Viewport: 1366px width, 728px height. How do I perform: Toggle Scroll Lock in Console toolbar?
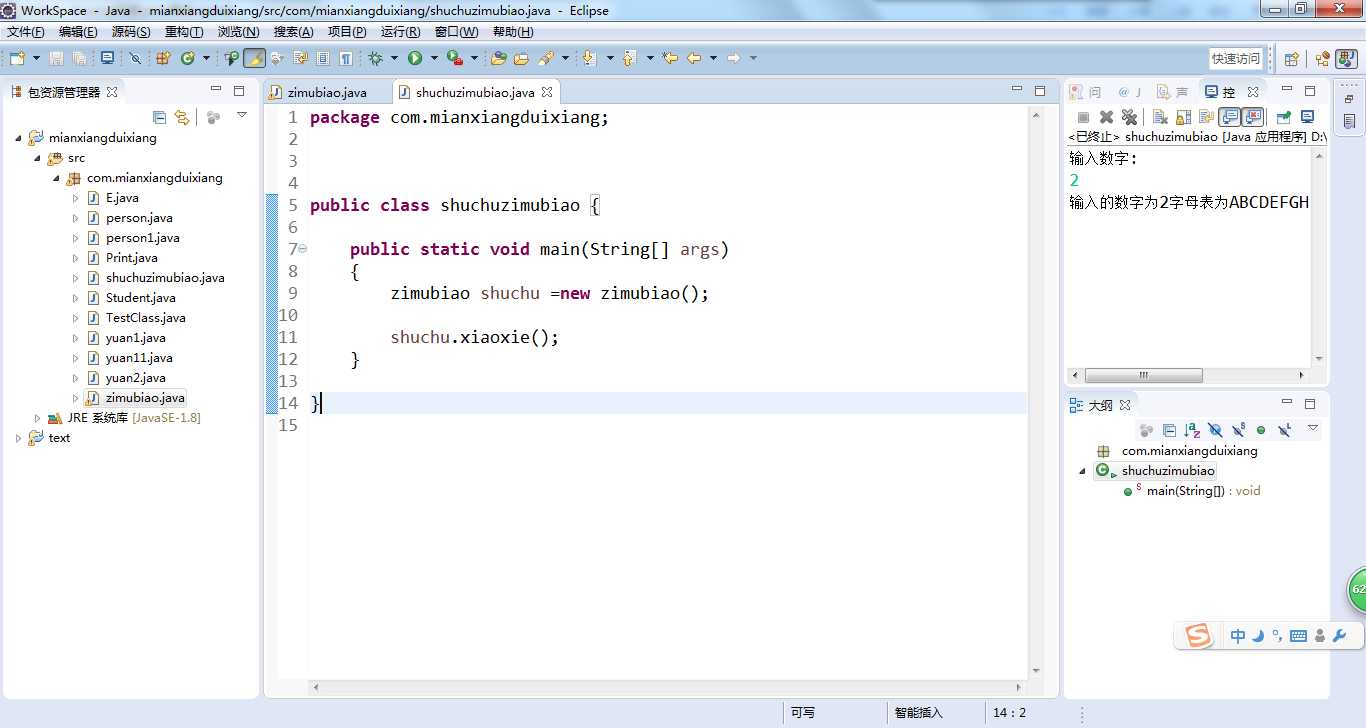1183,117
